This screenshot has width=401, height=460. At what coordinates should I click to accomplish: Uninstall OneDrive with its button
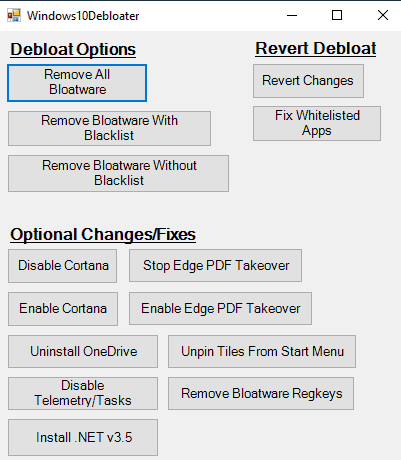tap(83, 352)
